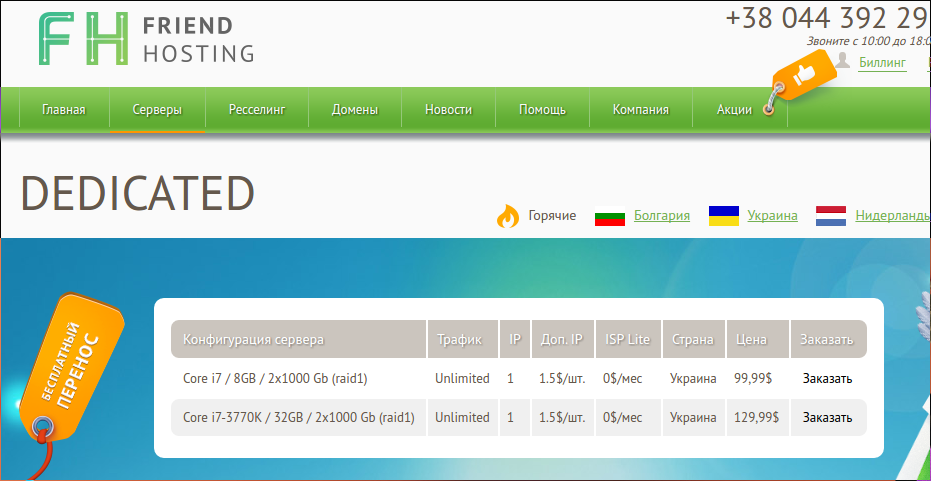Click the Трафик column header
931x481 pixels.
(x=463, y=339)
